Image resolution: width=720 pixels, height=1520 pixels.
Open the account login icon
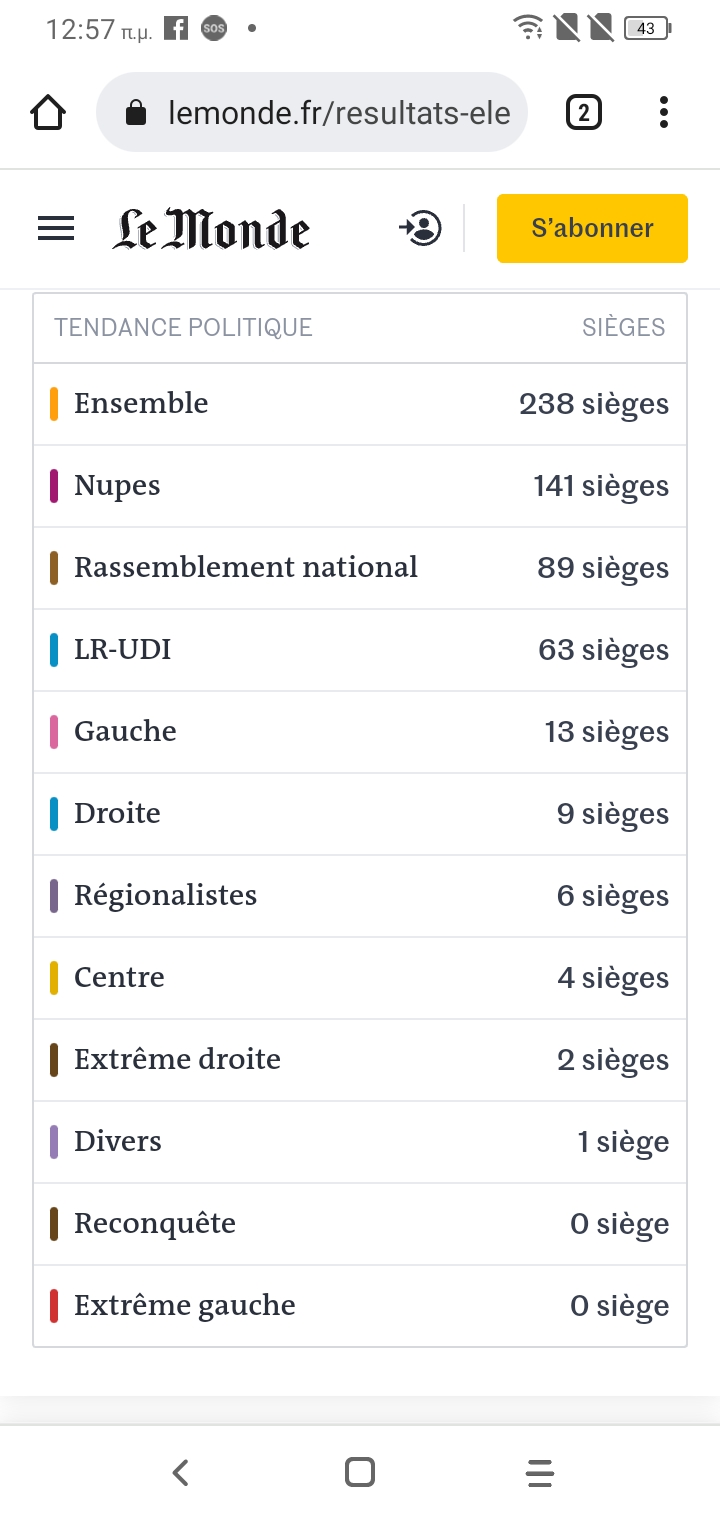pyautogui.click(x=421, y=229)
